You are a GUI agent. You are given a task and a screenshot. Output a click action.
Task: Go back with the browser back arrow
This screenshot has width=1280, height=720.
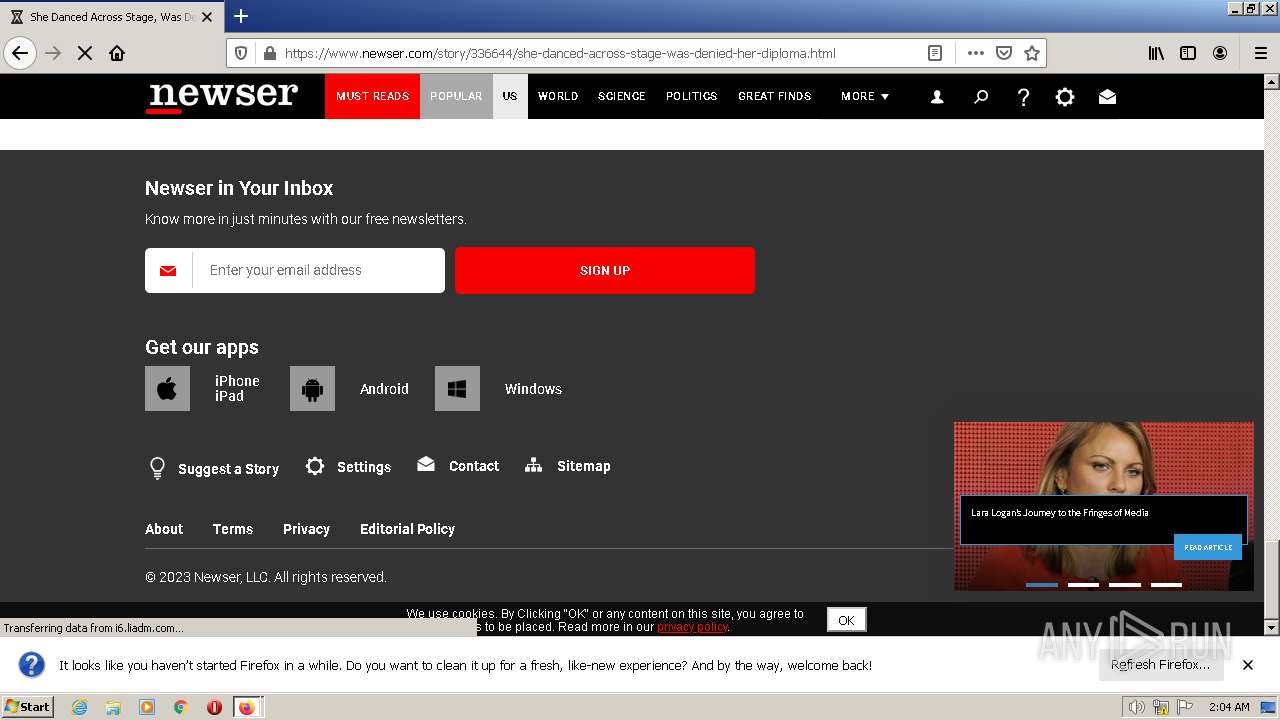[20, 53]
